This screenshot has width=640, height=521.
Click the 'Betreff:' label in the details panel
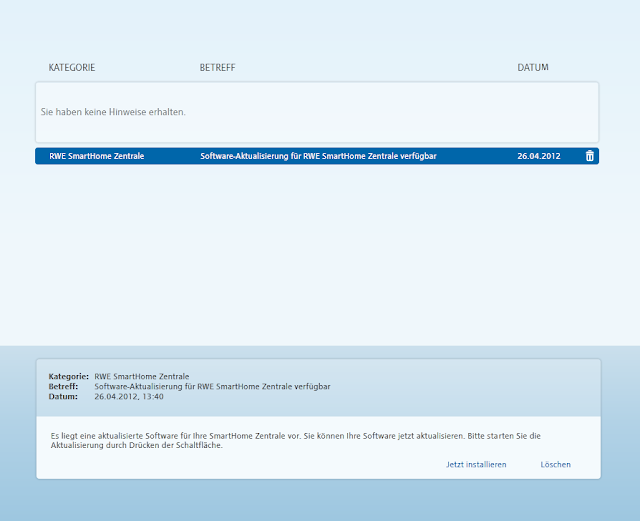[x=63, y=386]
